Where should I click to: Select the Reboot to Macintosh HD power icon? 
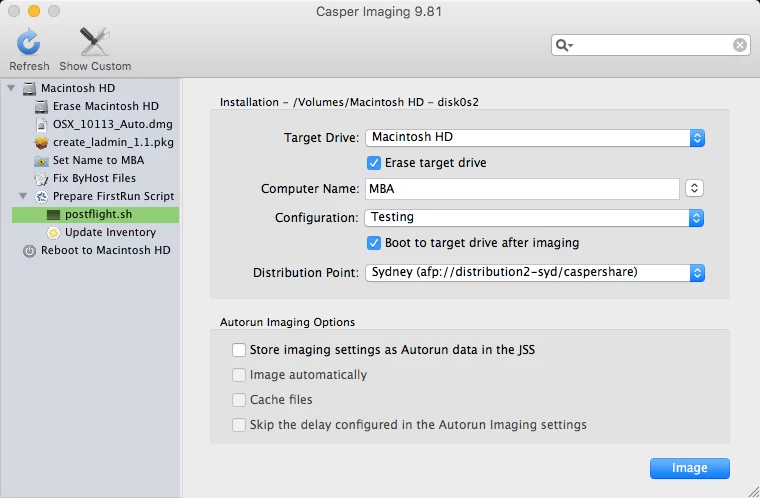(x=30, y=251)
